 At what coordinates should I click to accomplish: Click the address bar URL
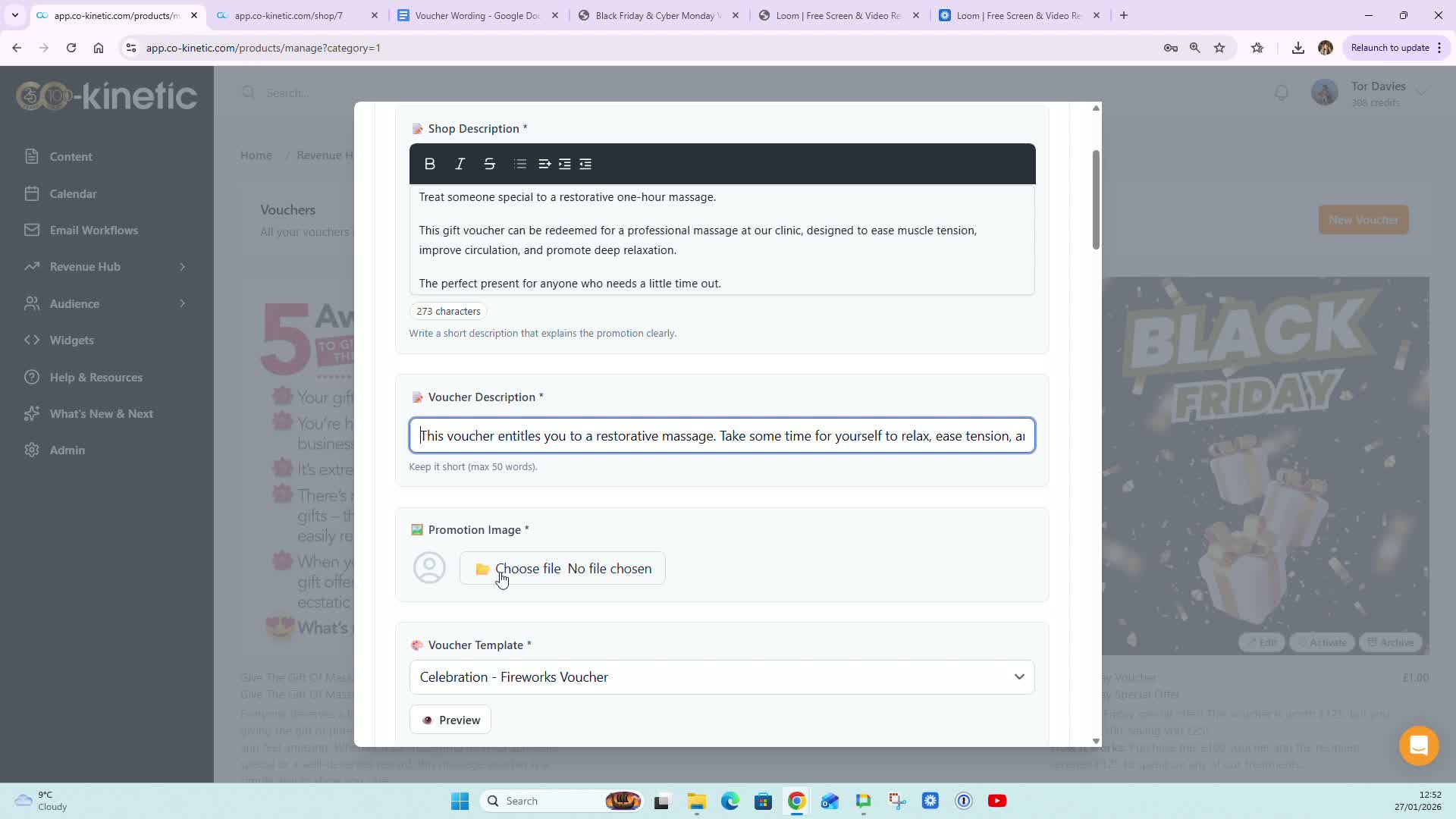263,48
